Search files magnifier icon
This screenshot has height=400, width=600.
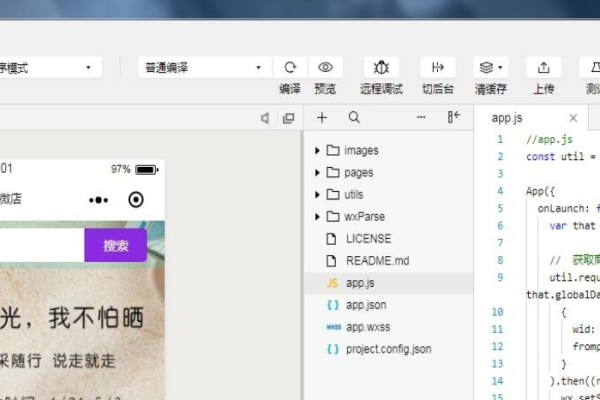point(354,117)
